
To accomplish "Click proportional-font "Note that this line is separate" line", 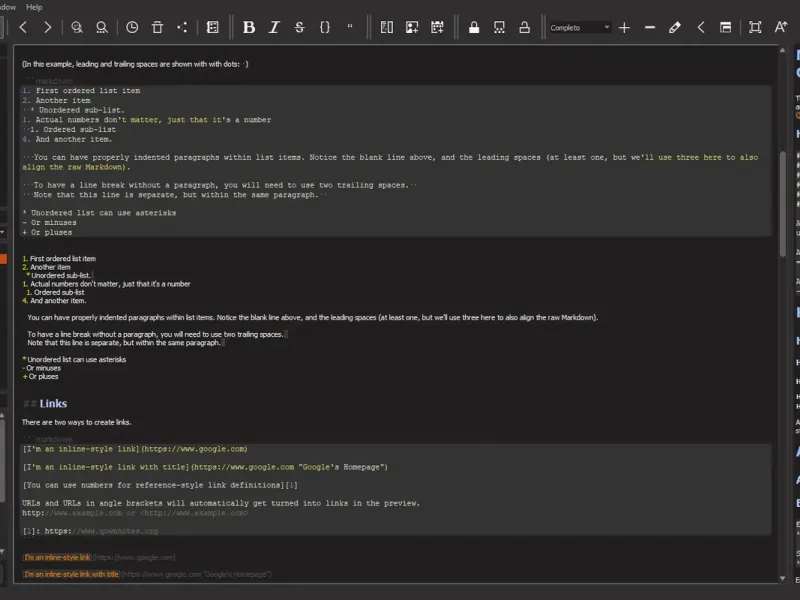I will (x=124, y=343).
